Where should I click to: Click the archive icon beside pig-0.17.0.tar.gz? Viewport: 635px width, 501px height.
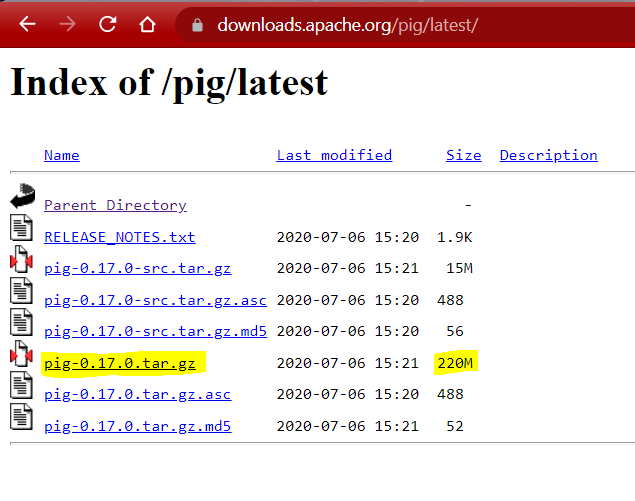(21, 354)
